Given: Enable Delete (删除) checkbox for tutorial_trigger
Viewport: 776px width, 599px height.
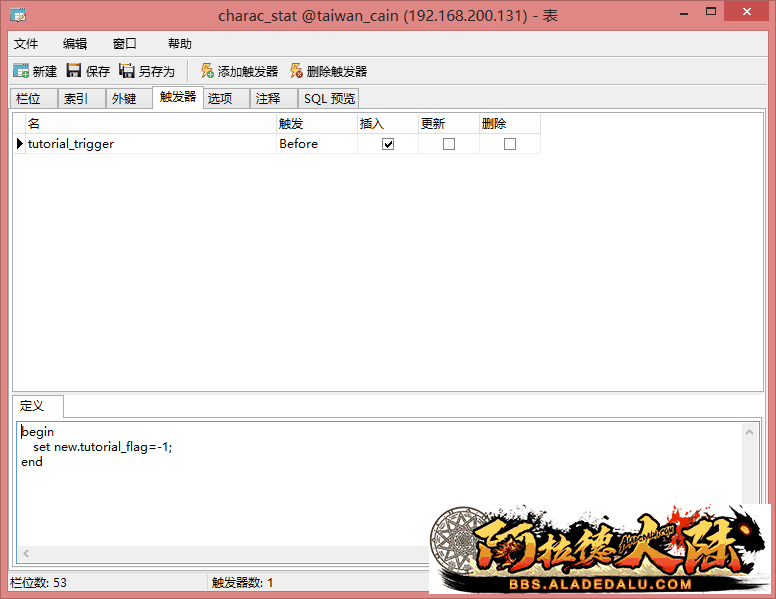Looking at the screenshot, I should pos(510,144).
